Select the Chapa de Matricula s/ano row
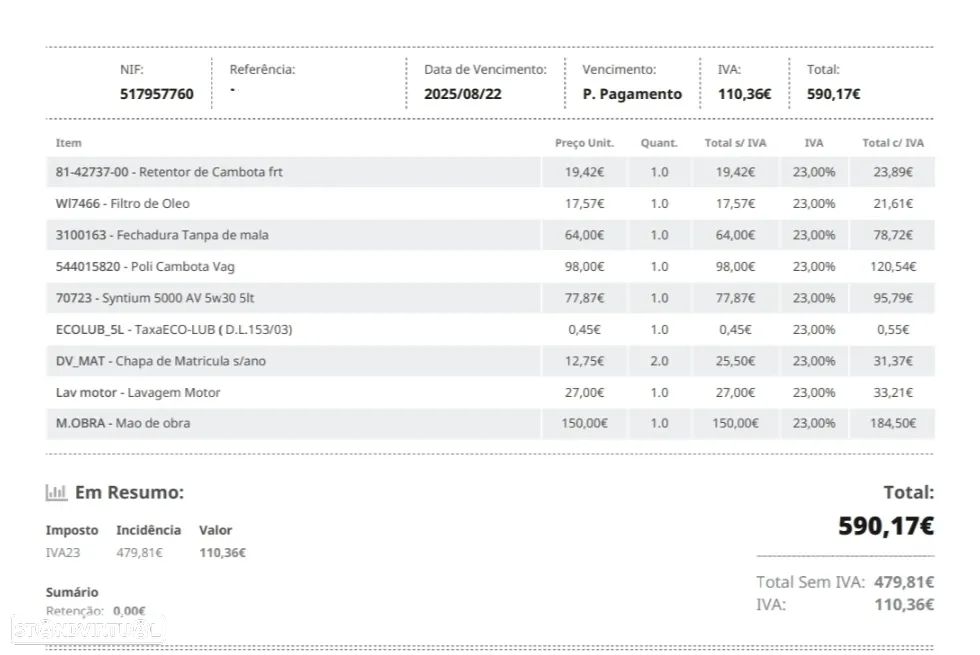This screenshot has height=655, width=980. tap(161, 361)
